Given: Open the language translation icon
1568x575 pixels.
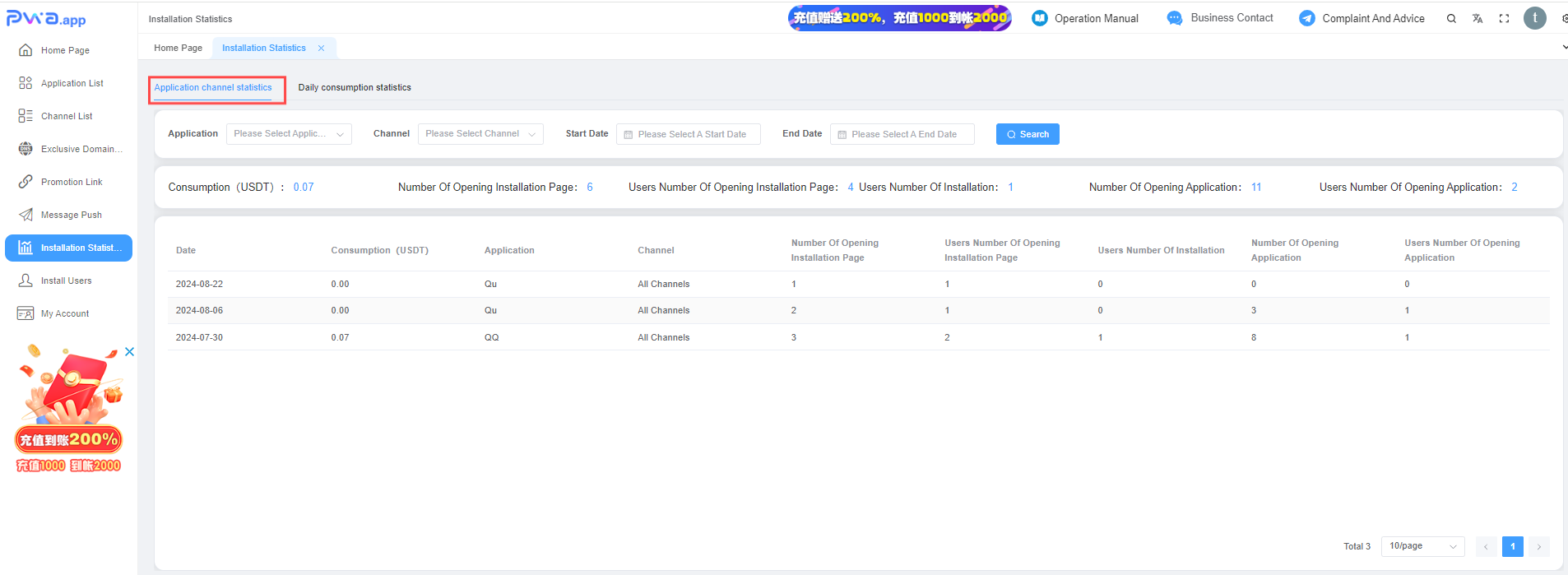Looking at the screenshot, I should pos(1478,18).
